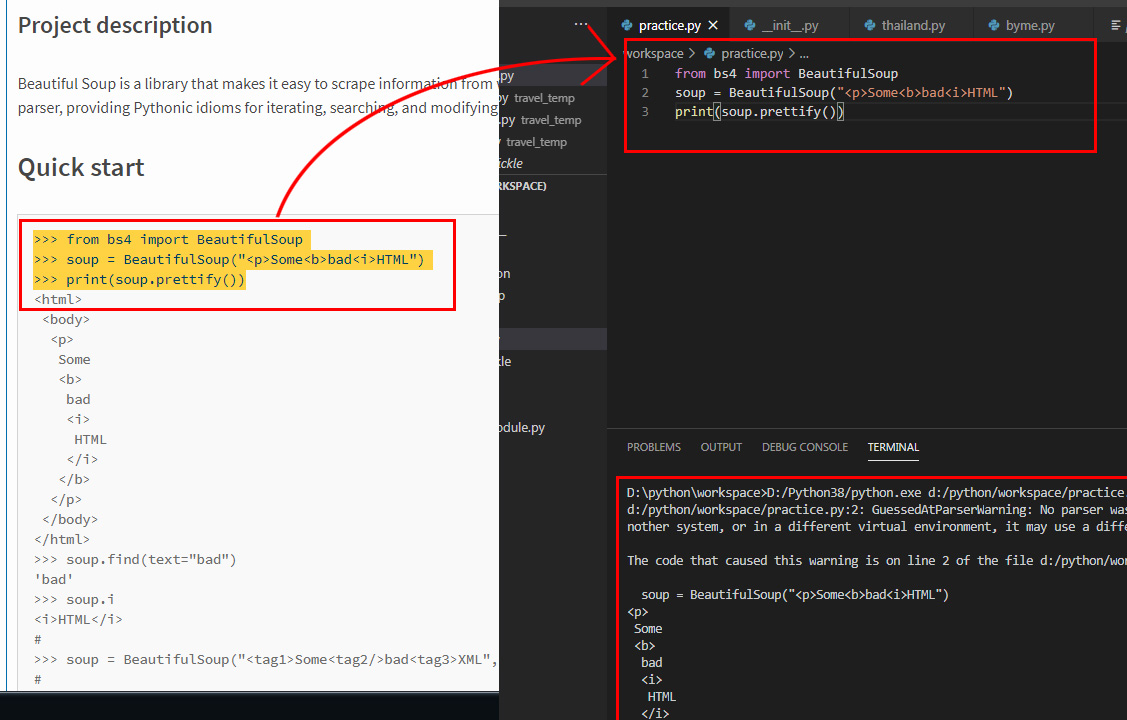Click 'Some' in the terminal output

tap(648, 629)
